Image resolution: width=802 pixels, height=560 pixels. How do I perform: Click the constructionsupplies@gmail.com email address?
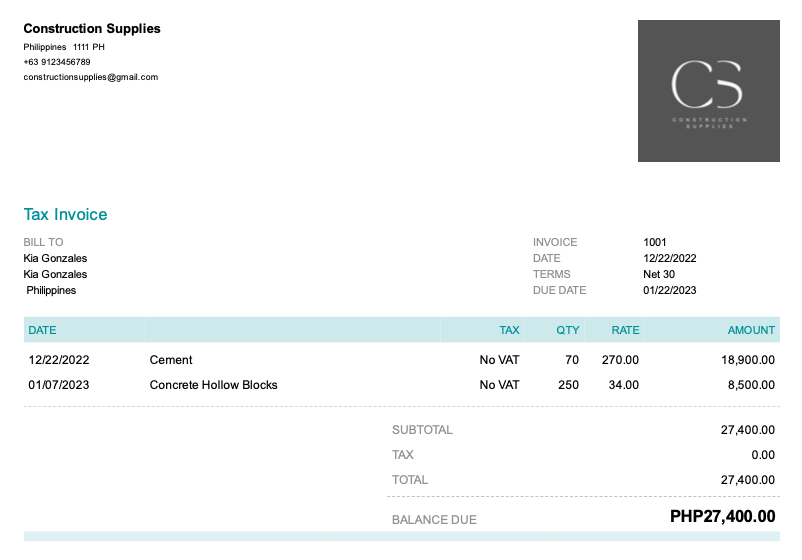(91, 77)
